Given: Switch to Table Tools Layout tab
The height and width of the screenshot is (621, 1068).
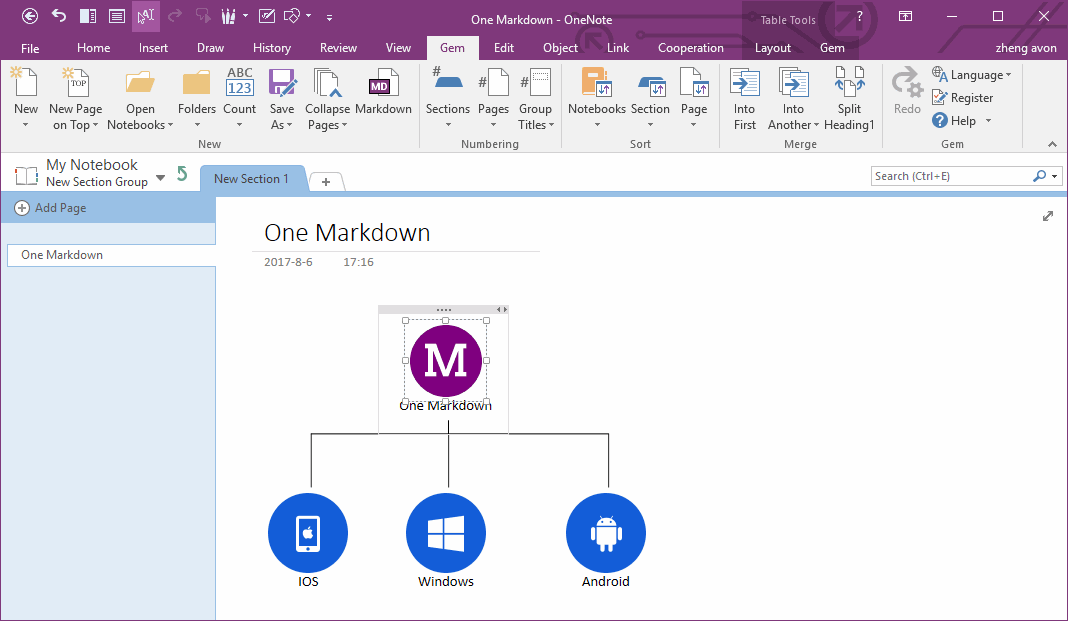Looking at the screenshot, I should point(772,48).
